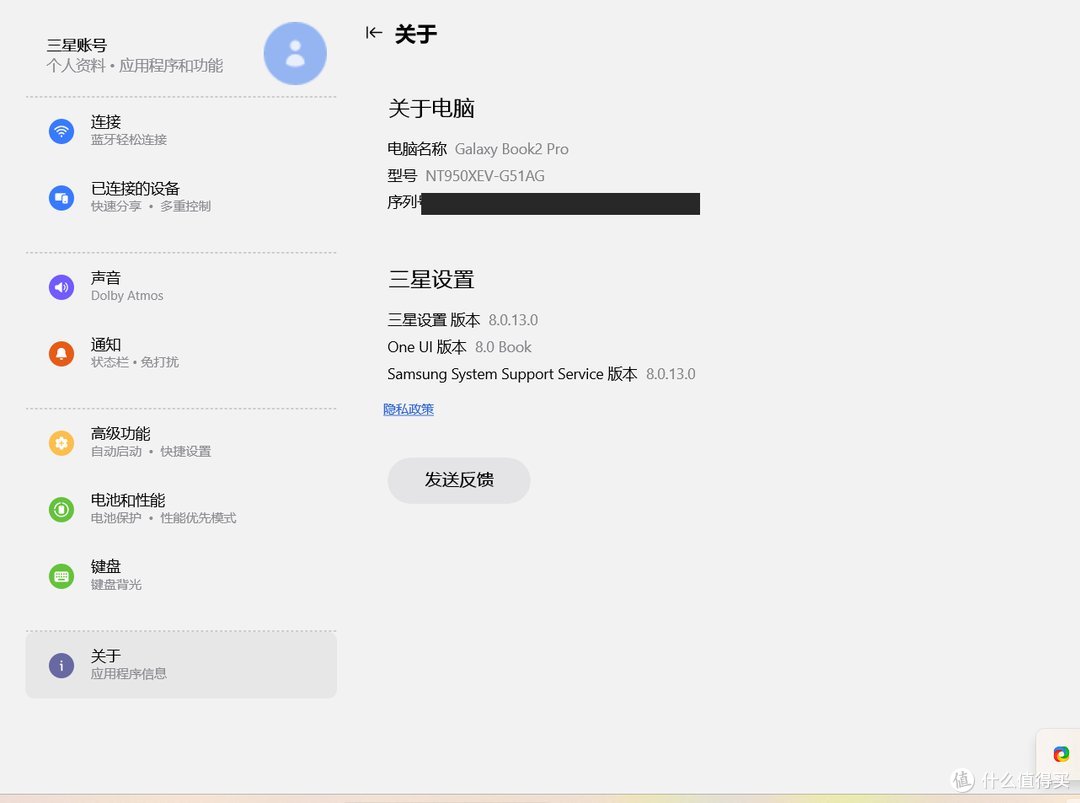The height and width of the screenshot is (803, 1080).
Task: Open the 声音 Dolby Atmos section
Action: 180,287
